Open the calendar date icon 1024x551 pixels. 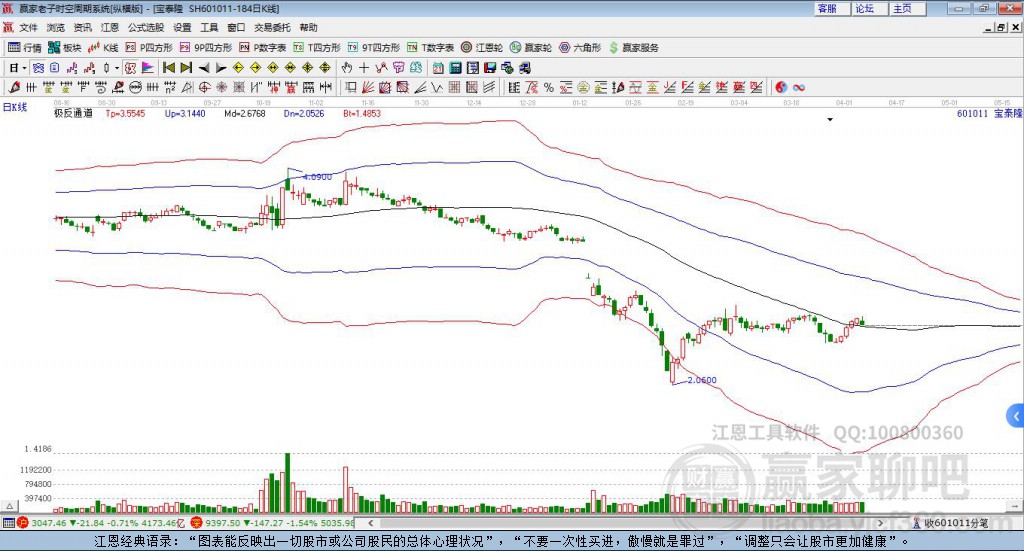[x=438, y=68]
